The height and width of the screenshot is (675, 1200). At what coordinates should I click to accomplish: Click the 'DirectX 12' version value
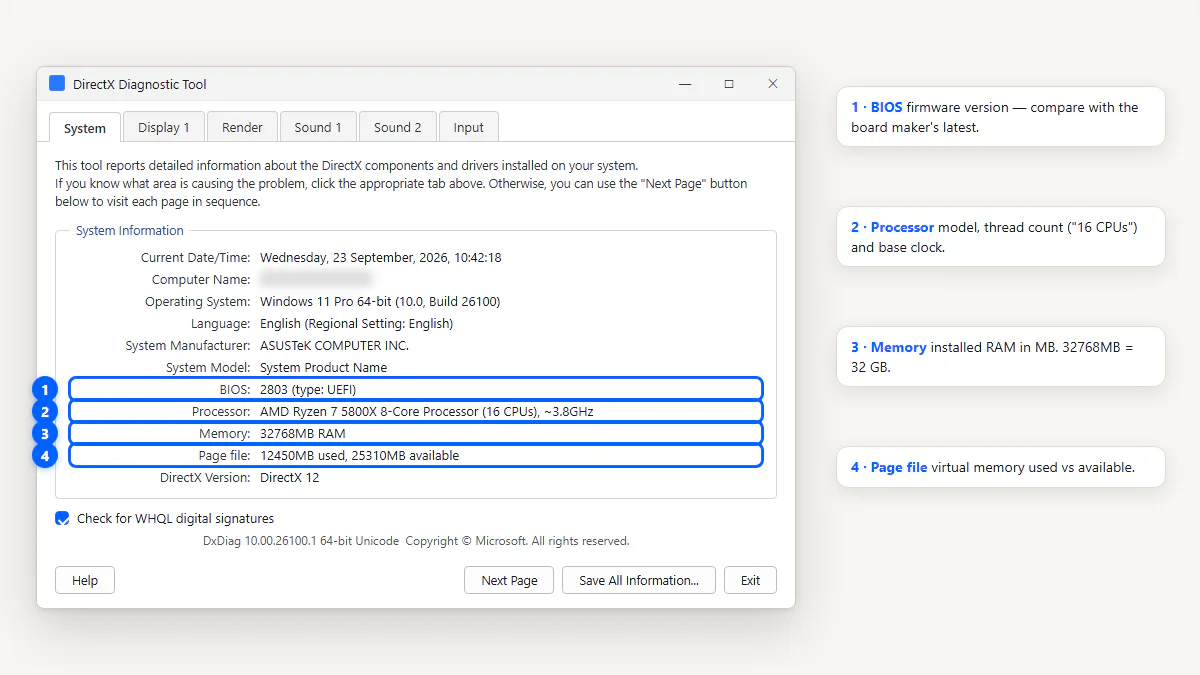(x=290, y=477)
